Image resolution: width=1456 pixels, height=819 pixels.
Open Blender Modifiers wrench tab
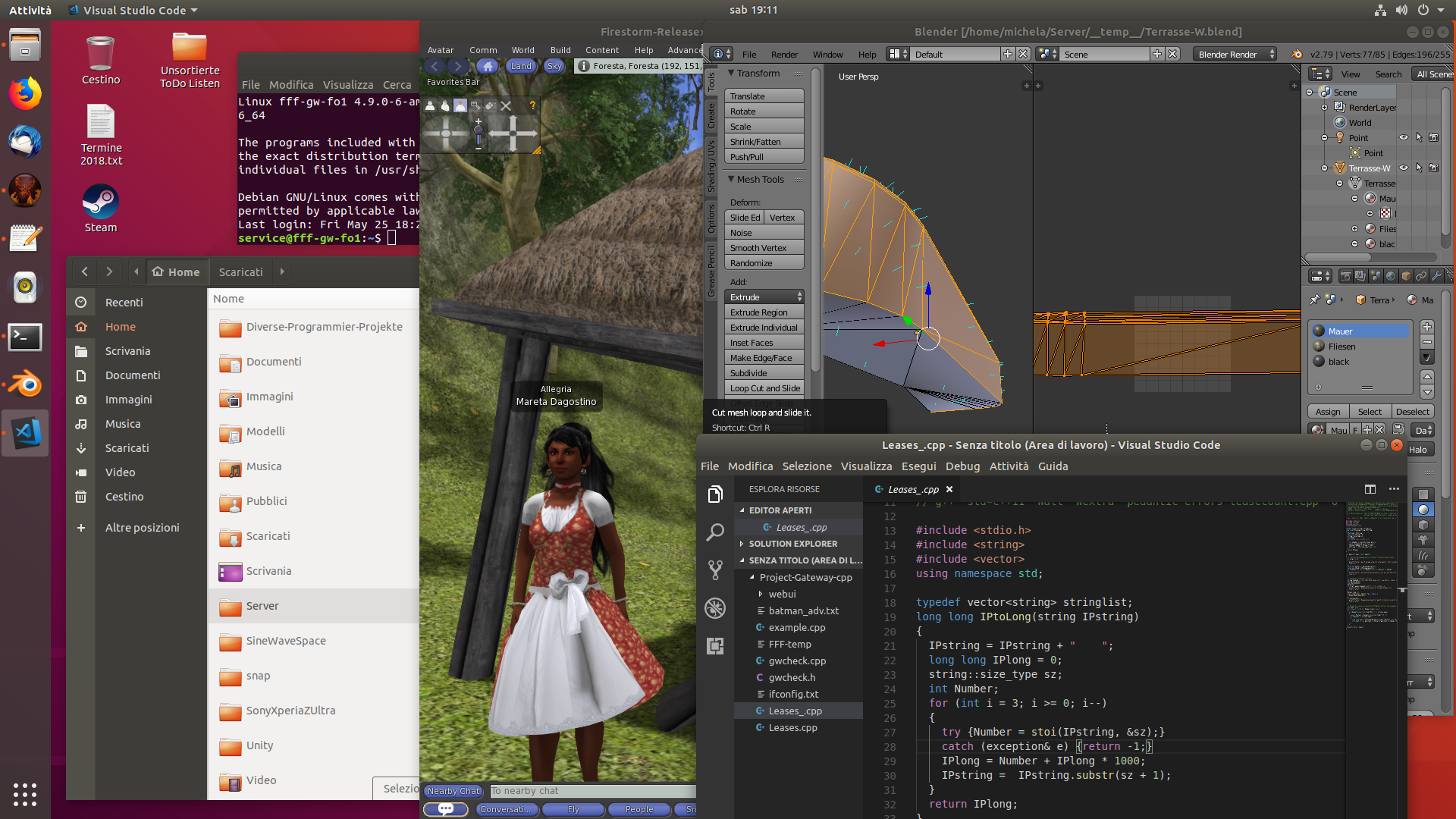coord(1436,276)
